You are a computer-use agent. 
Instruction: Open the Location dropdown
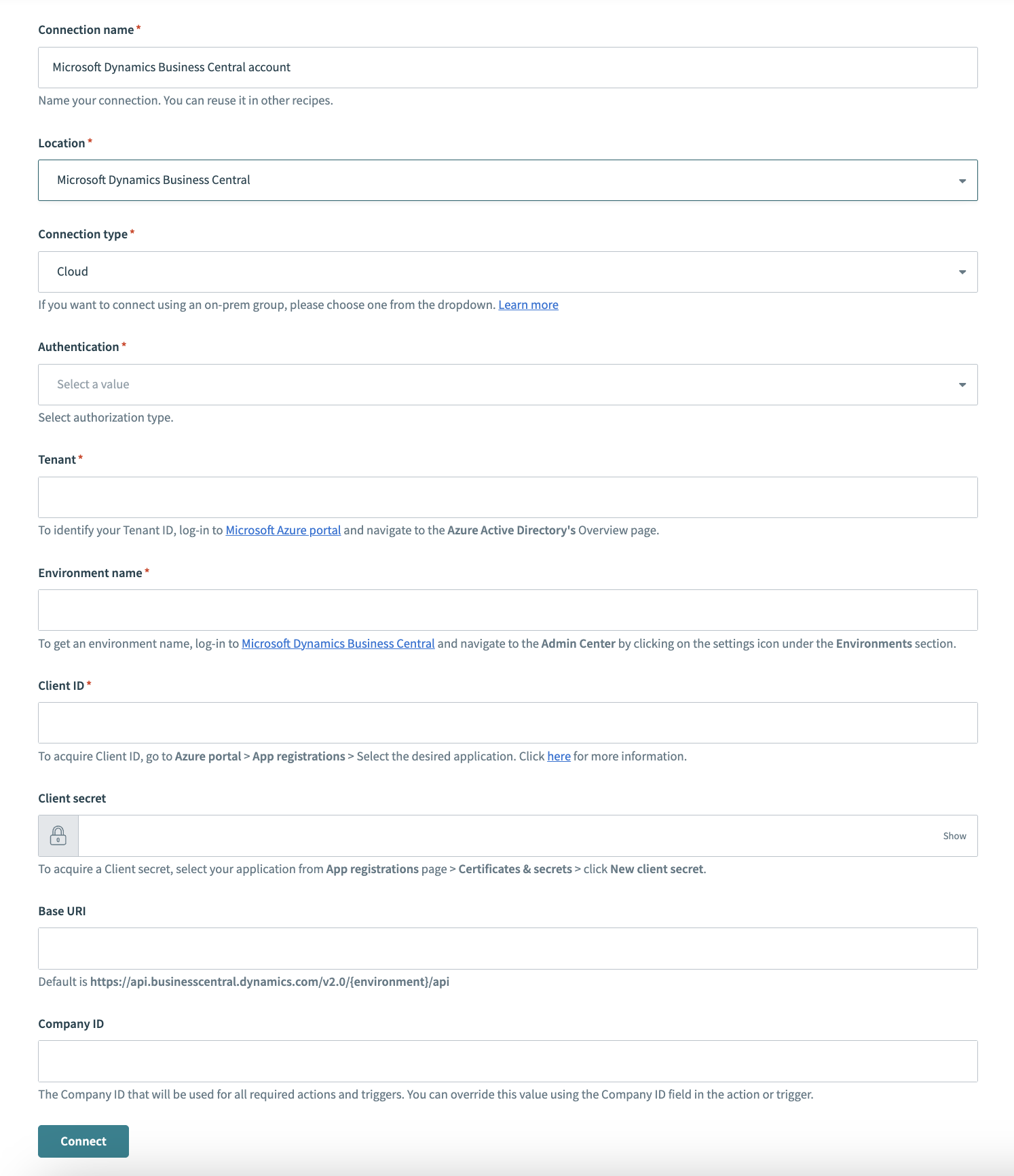(507, 180)
